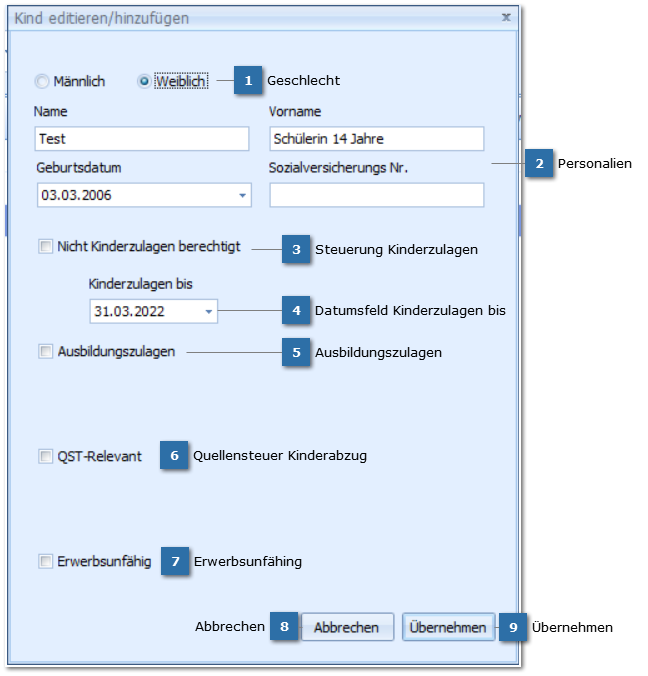Focus the empty Sozialversicherungs Nr. field

[x=376, y=195]
